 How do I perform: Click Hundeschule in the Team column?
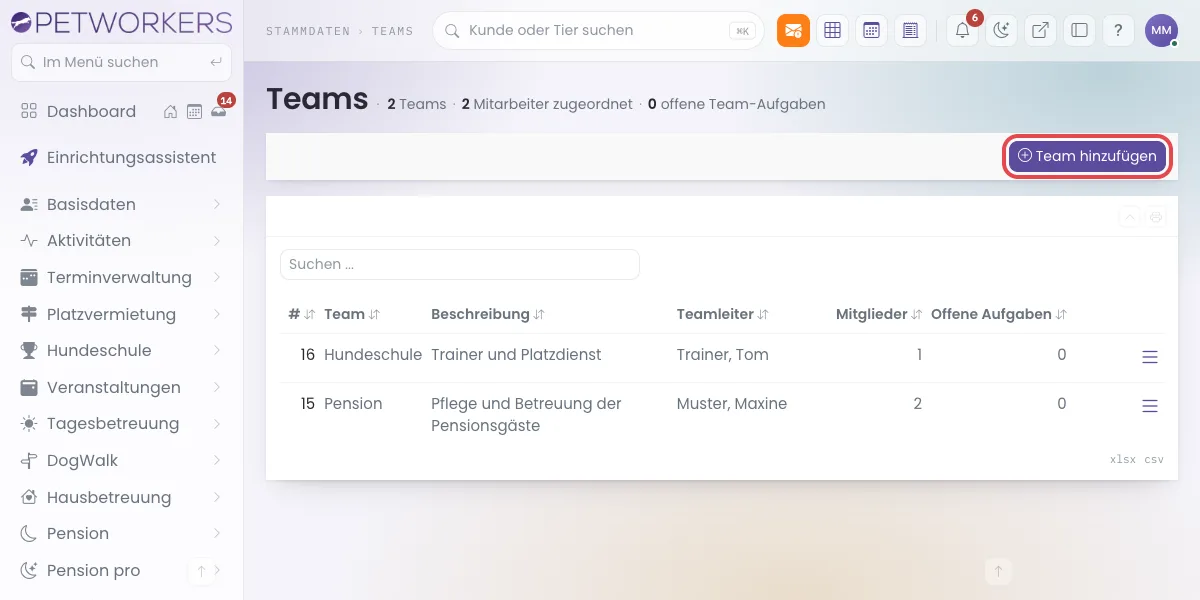[x=373, y=355]
